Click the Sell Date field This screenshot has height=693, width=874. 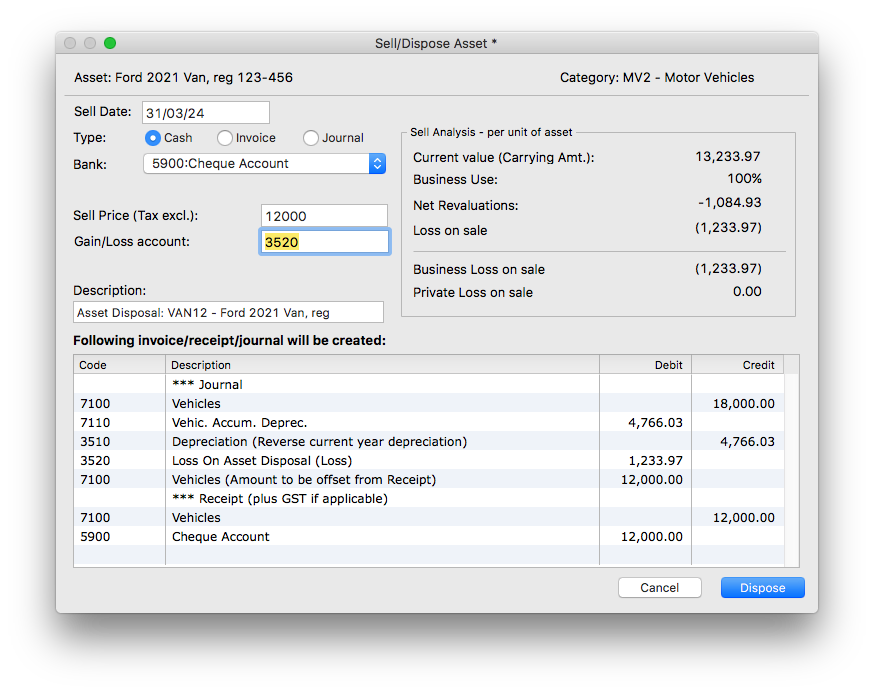[x=206, y=113]
